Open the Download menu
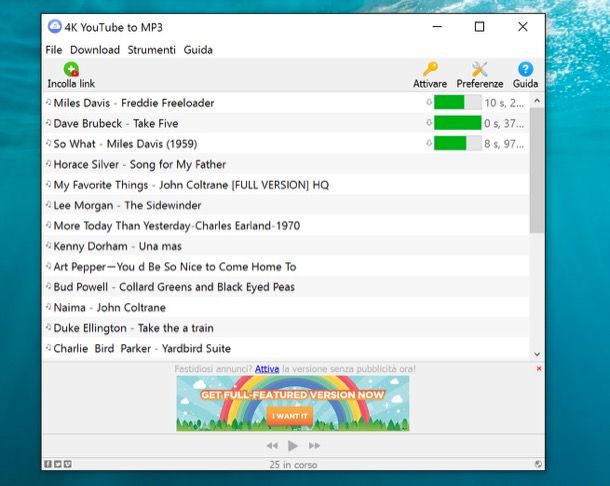Image resolution: width=610 pixels, height=486 pixels. [x=95, y=50]
